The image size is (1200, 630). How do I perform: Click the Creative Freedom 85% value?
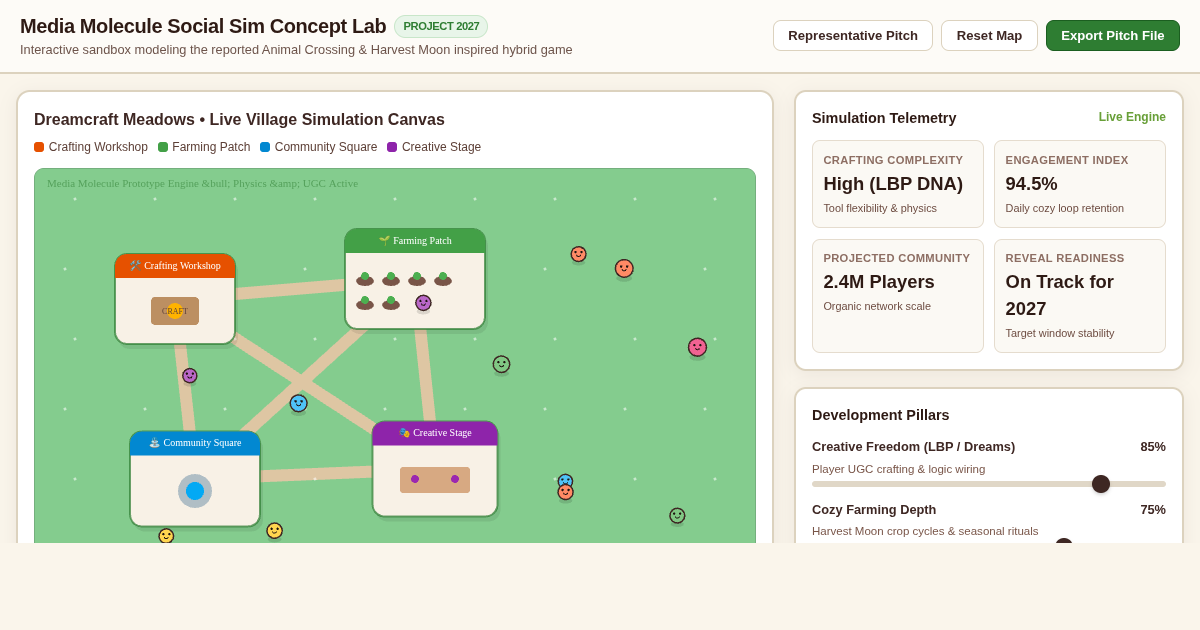point(1153,447)
